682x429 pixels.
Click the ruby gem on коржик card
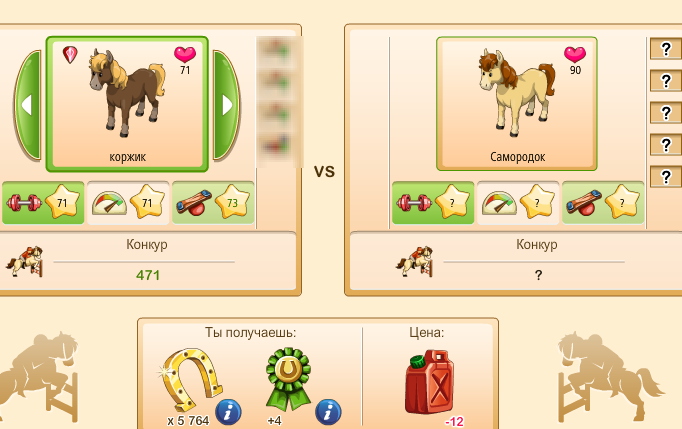click(x=70, y=54)
